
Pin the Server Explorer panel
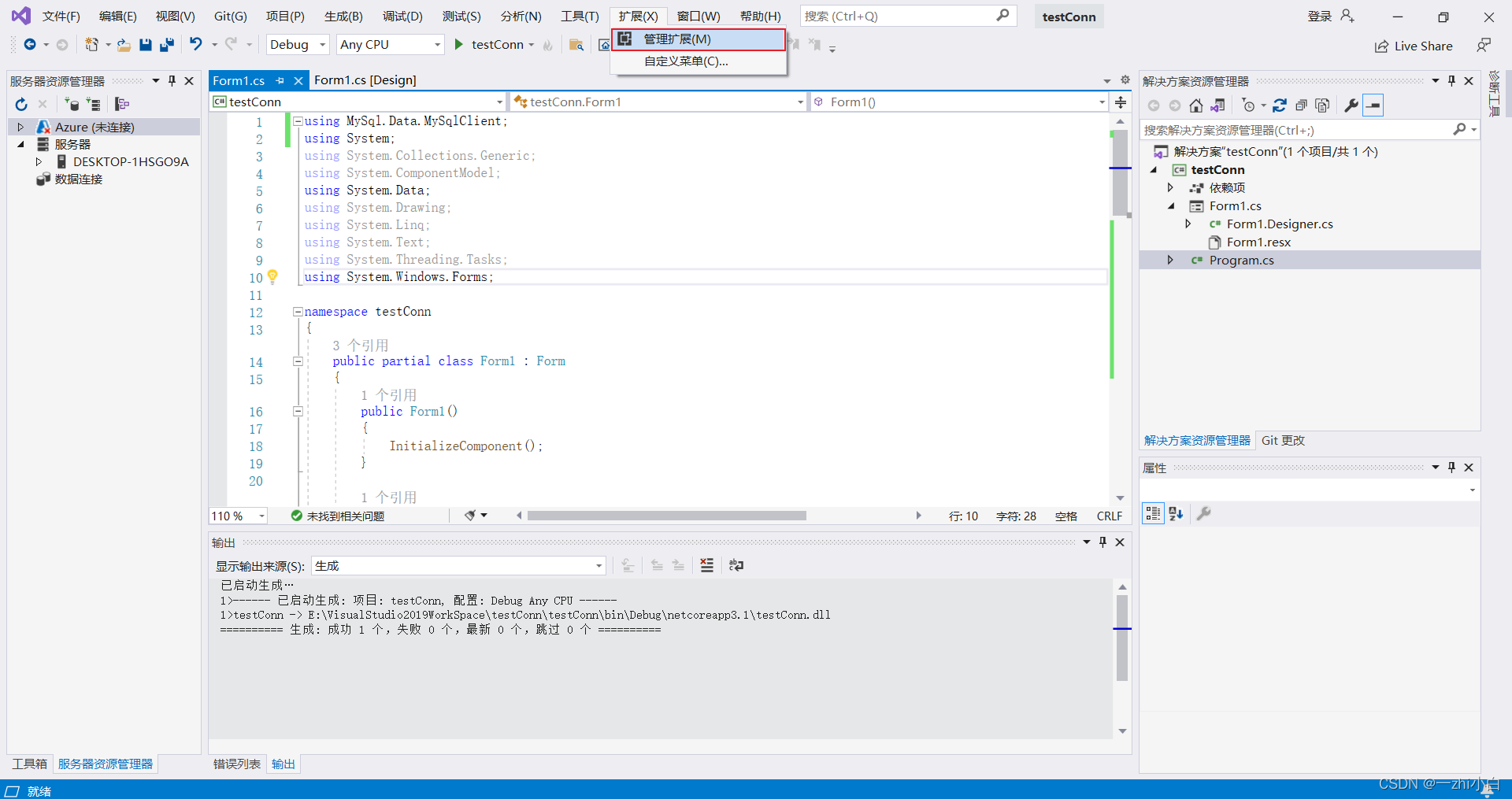tap(172, 80)
